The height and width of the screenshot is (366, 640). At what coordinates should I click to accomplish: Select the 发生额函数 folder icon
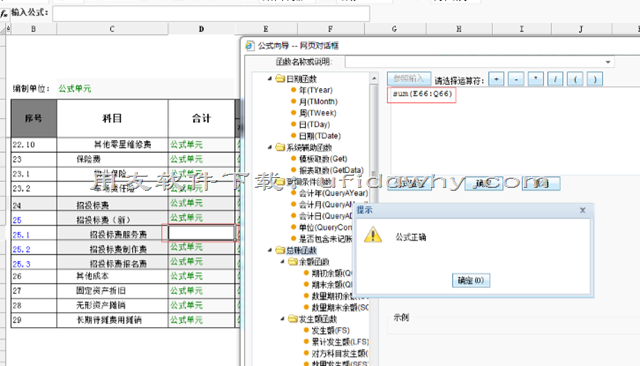pos(293,318)
